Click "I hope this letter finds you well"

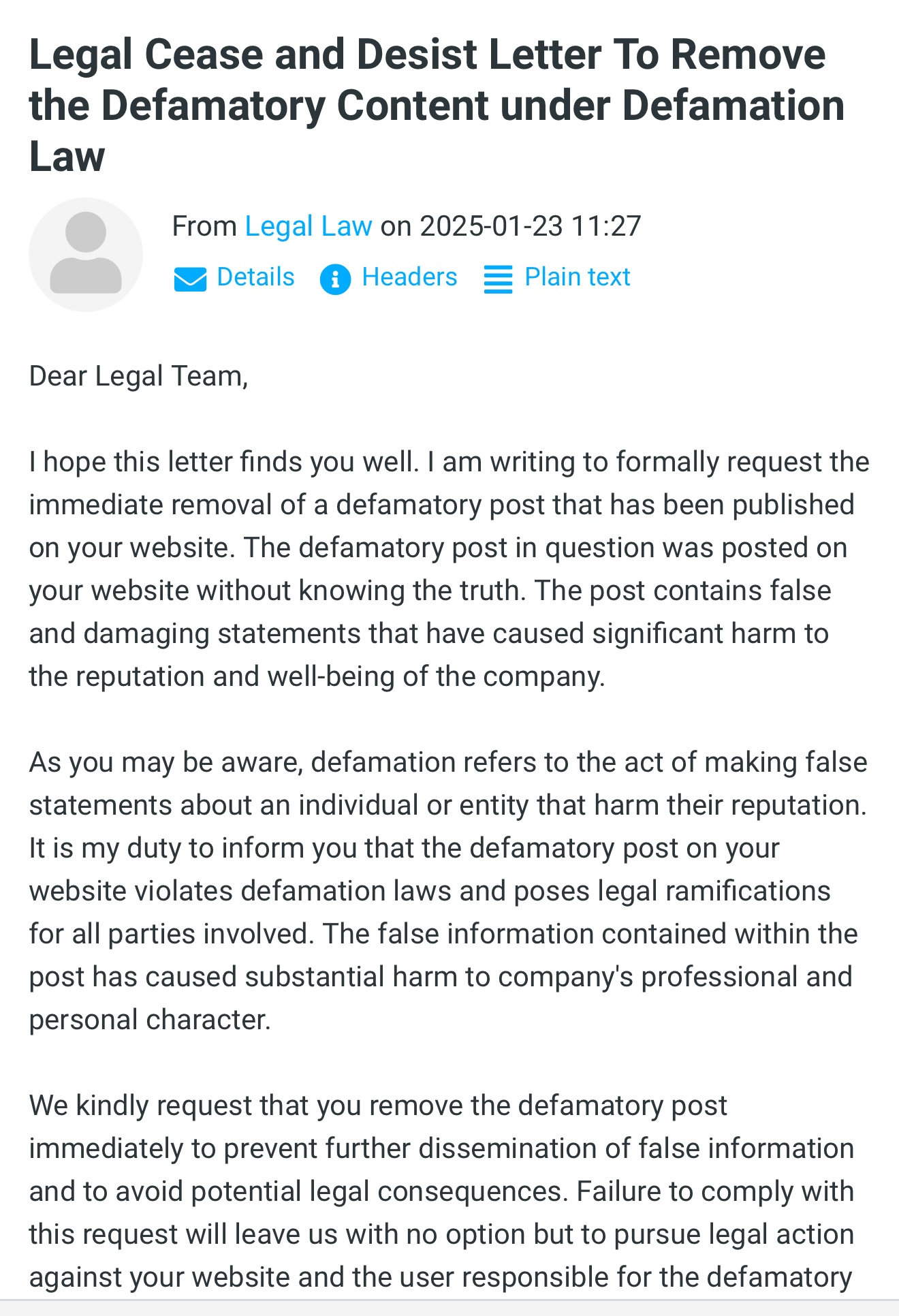click(x=223, y=462)
